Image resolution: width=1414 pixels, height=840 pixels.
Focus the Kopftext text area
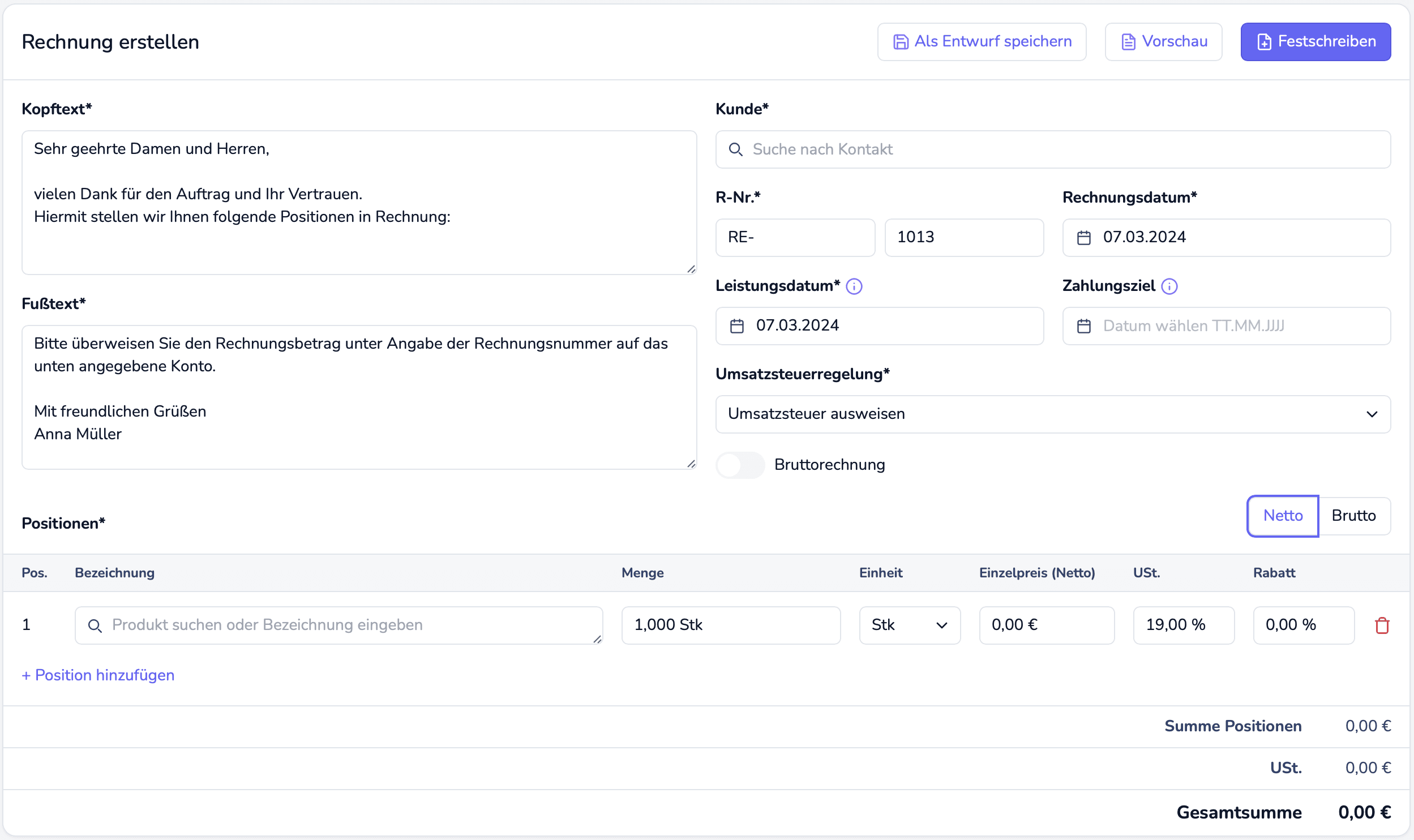pos(359,203)
